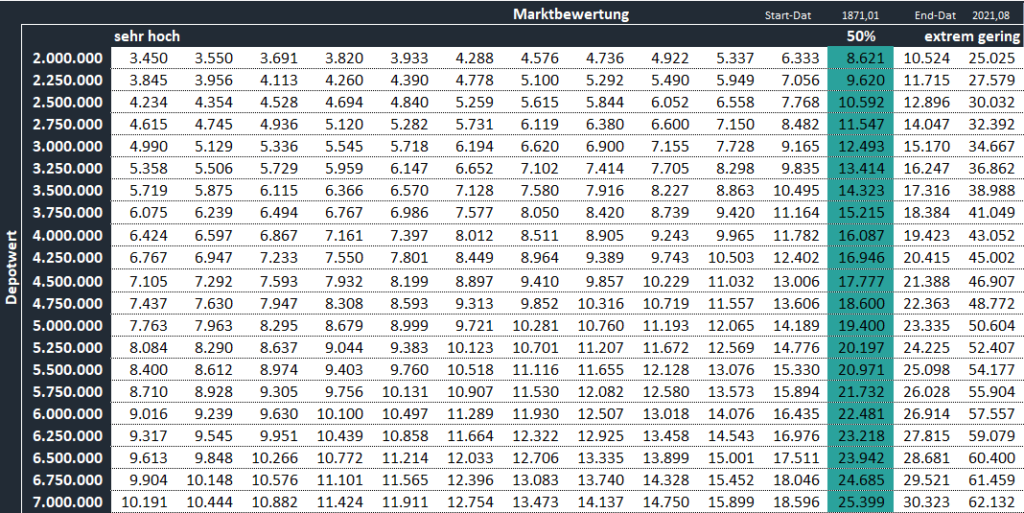Select row header 4.750.000

tap(68, 303)
